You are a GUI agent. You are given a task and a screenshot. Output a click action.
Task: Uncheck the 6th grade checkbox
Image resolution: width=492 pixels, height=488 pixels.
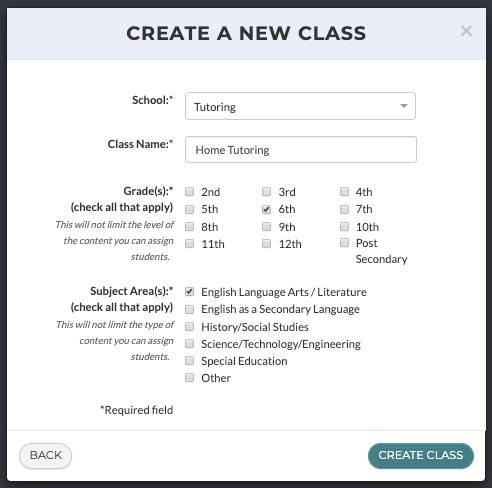point(266,209)
